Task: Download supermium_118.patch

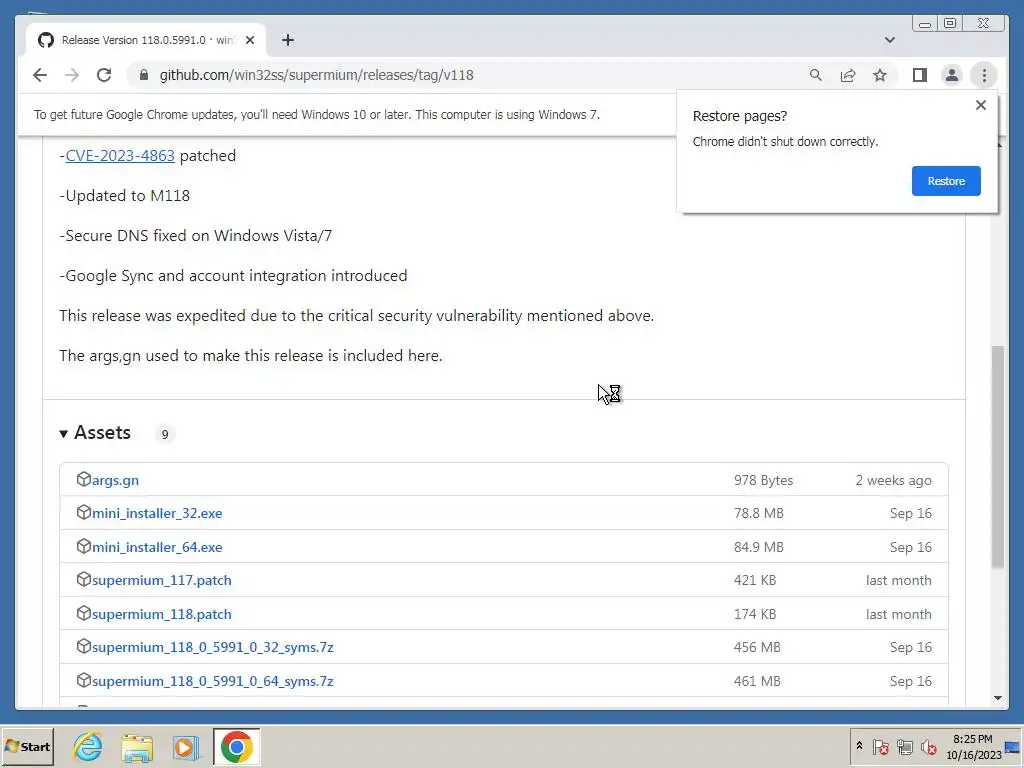Action: click(x=161, y=615)
